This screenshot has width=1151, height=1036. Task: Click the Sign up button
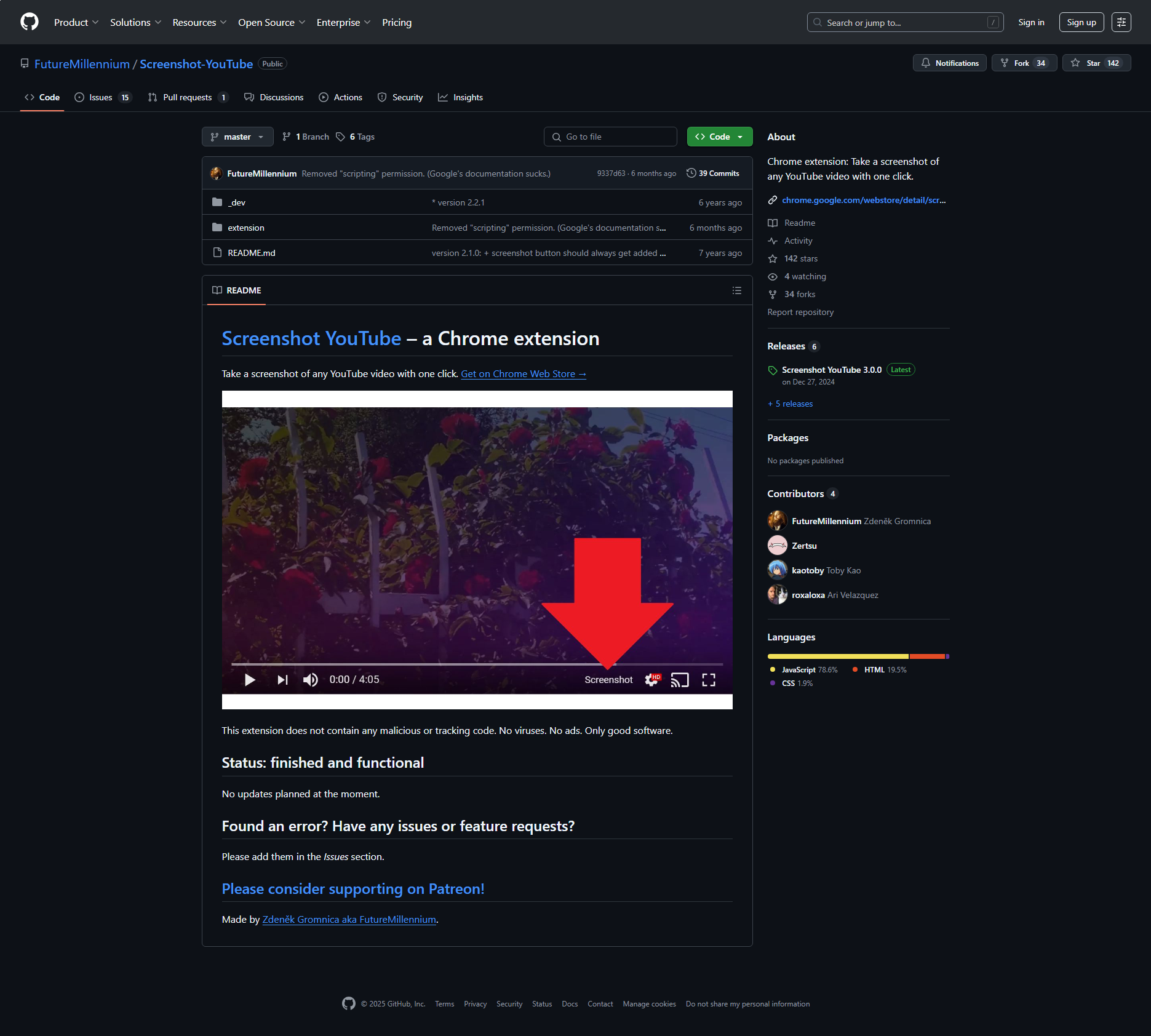click(1081, 22)
